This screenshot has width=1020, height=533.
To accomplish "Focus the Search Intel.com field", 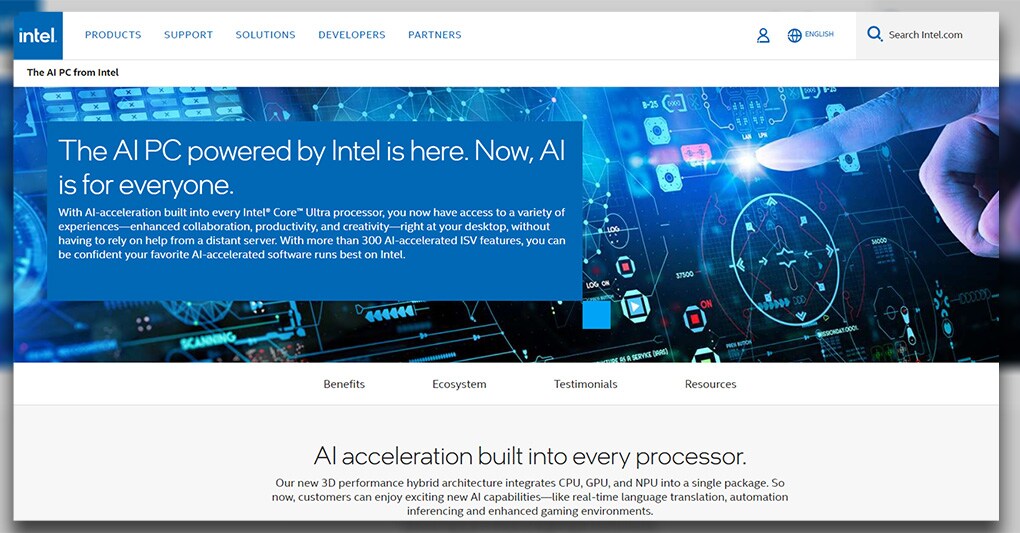I will (927, 35).
